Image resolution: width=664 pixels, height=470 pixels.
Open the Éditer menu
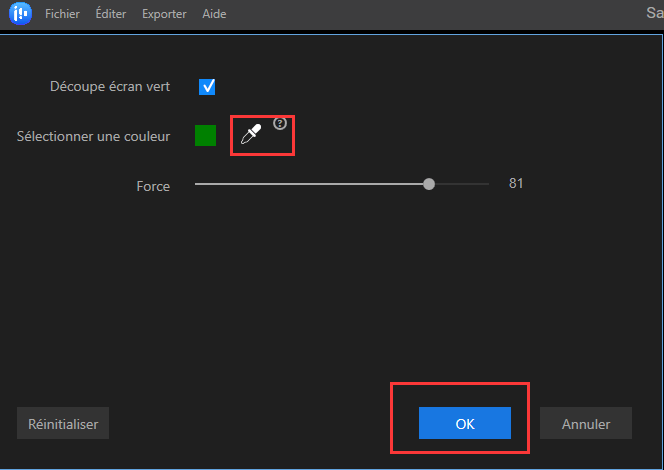pos(111,15)
